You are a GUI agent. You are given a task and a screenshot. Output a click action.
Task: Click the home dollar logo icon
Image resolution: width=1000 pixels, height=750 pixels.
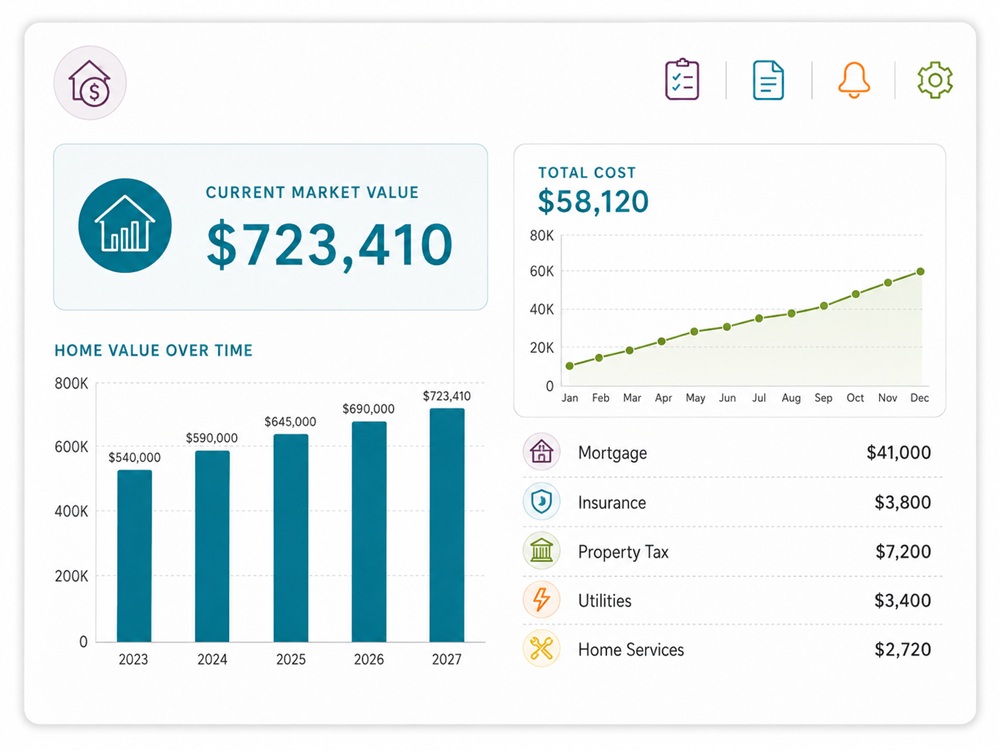point(90,82)
